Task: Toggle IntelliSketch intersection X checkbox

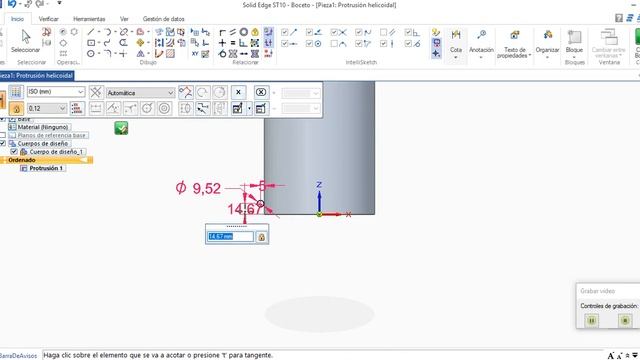Action: point(334,32)
